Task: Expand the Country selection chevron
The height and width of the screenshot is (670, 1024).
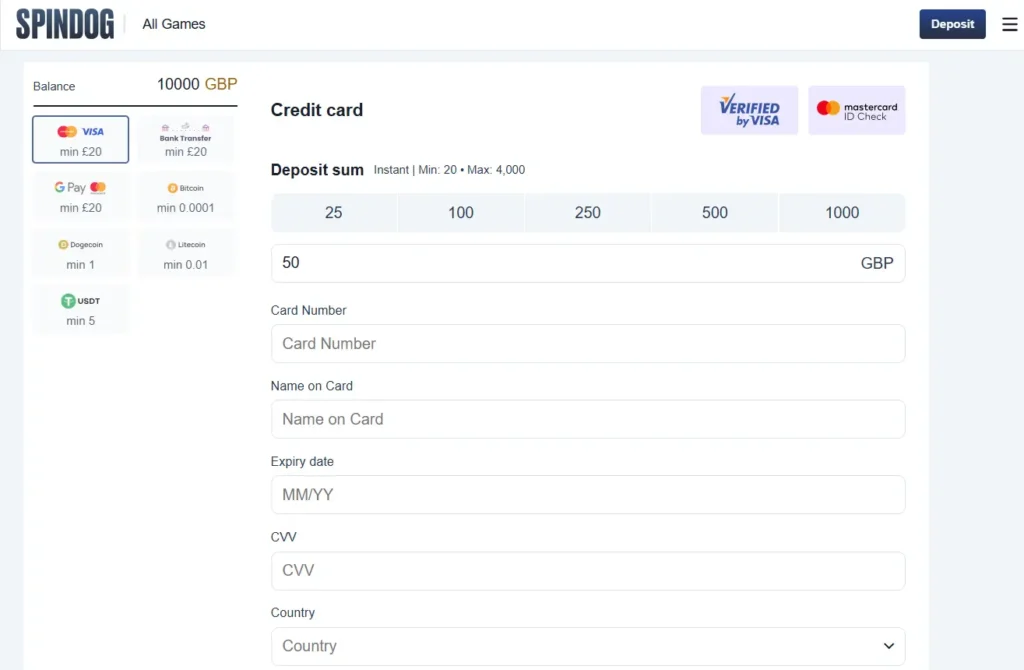Action: (x=888, y=646)
